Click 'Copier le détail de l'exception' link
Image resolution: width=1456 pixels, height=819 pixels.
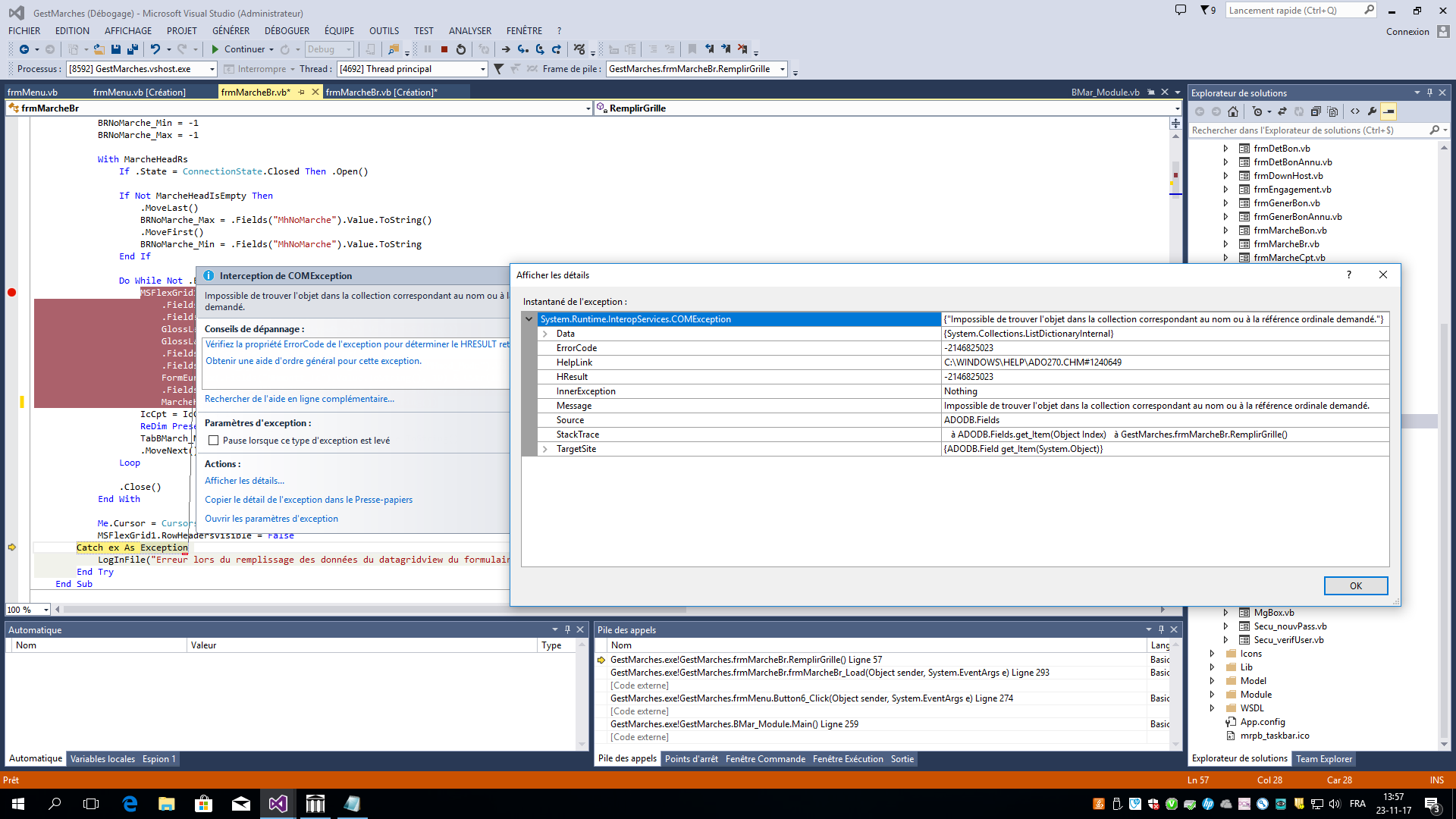tap(309, 500)
